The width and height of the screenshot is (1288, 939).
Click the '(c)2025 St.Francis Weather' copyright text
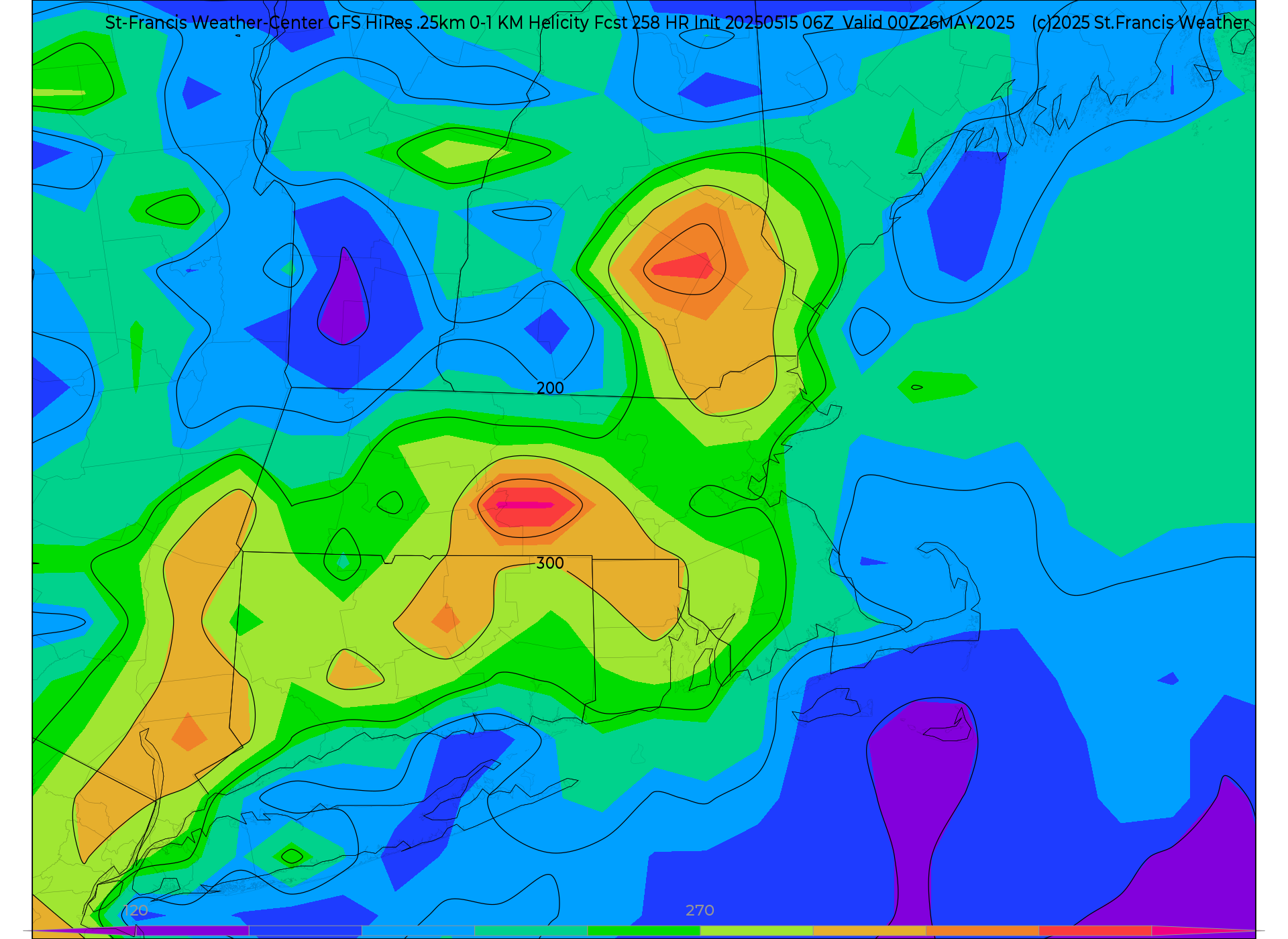1140,23
